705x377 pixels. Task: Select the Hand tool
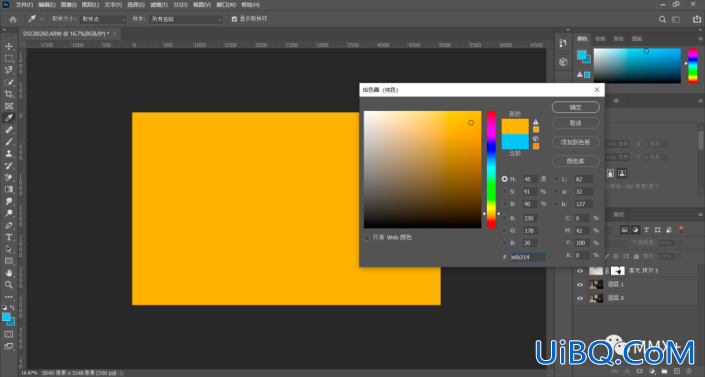pyautogui.click(x=9, y=273)
